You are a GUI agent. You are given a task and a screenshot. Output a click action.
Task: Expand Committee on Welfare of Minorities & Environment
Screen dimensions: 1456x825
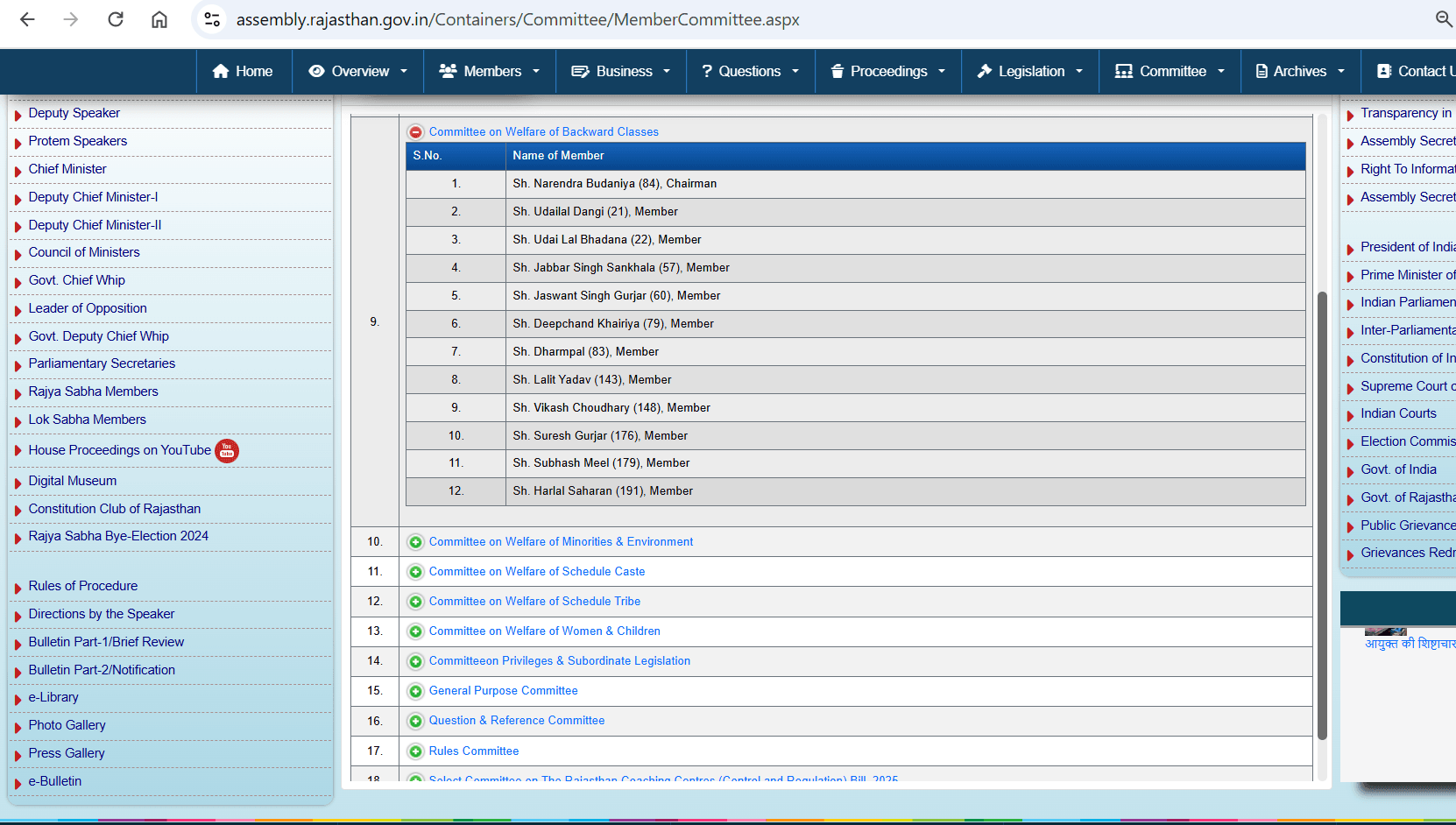[416, 542]
